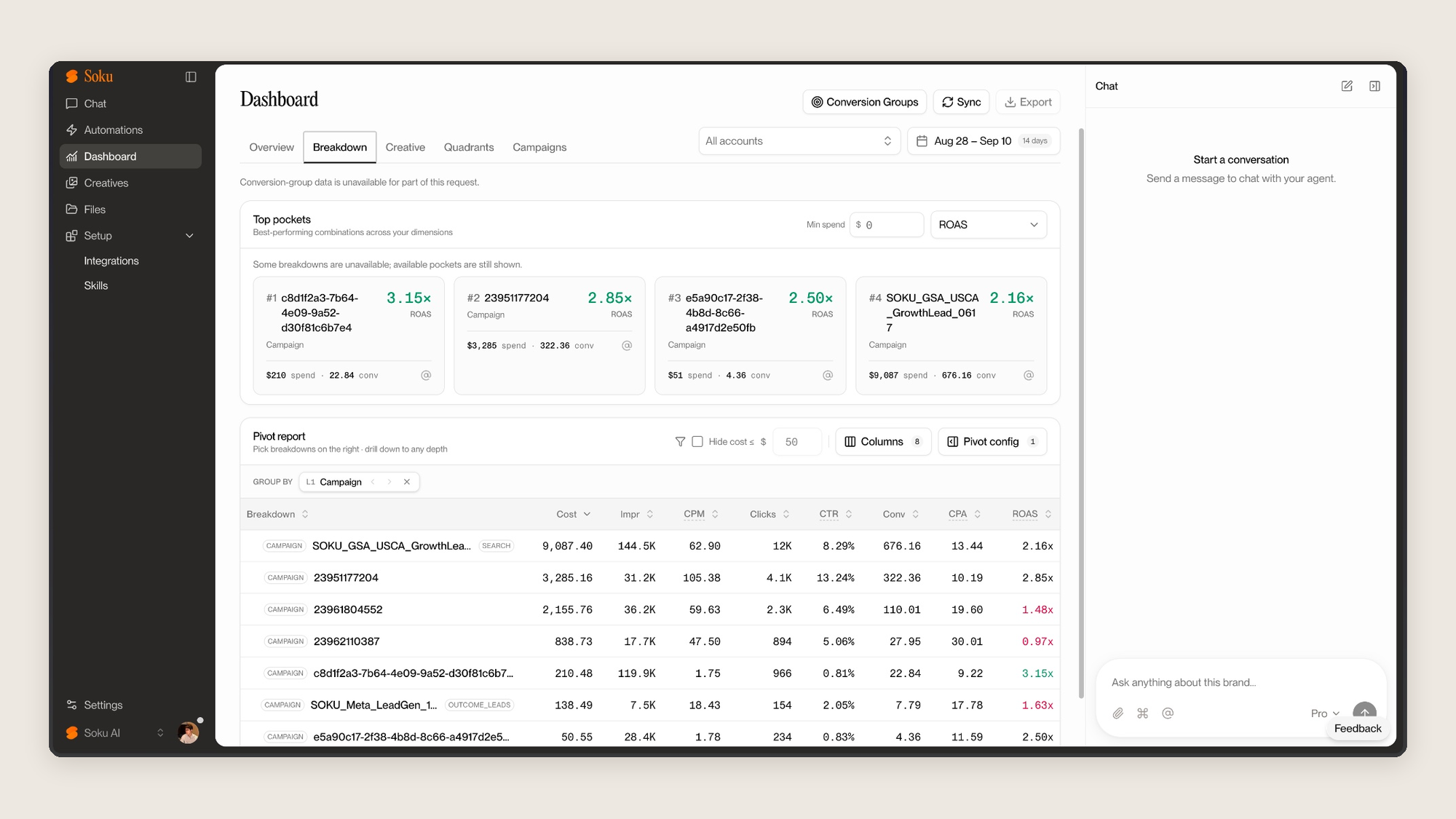Remove the Campaign group-by chip

[x=407, y=482]
